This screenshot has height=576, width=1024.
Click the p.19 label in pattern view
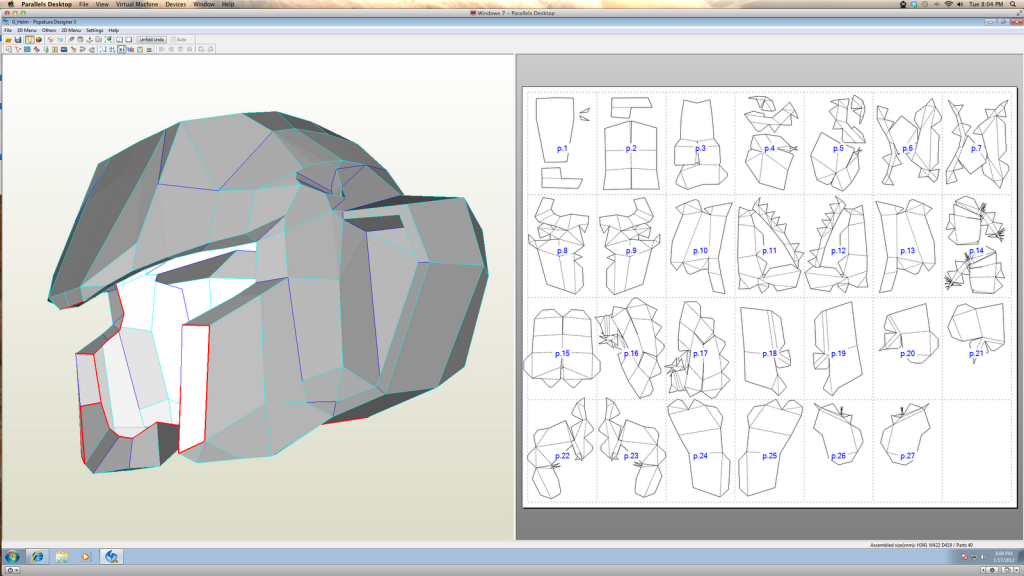(x=838, y=353)
